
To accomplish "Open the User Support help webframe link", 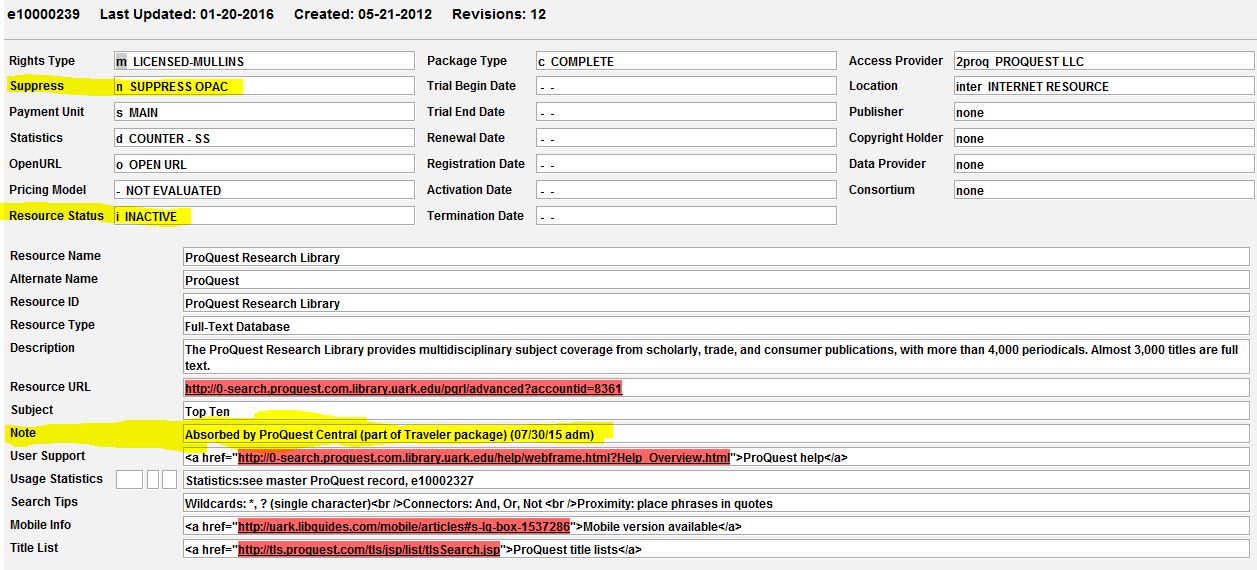I will pyautogui.click(x=484, y=457).
